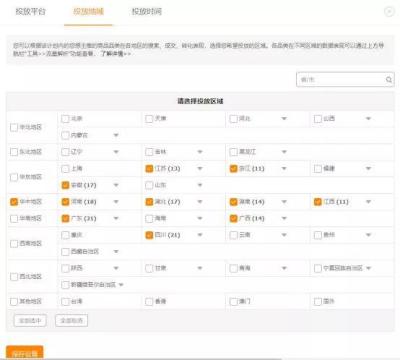
Task: Check the 华南地区 region checkbox
Action: [14, 219]
